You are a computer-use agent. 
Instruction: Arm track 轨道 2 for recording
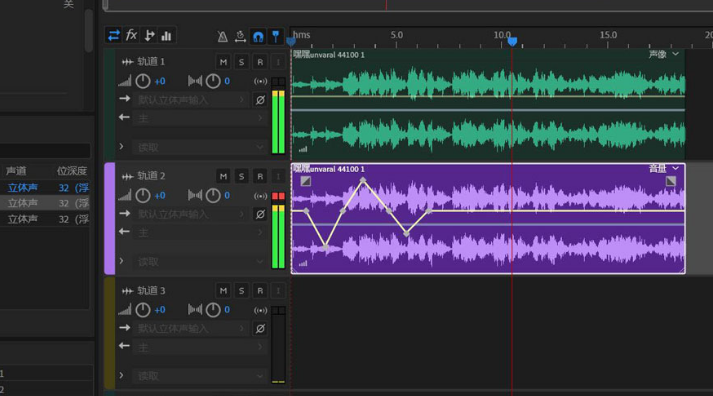click(x=260, y=176)
